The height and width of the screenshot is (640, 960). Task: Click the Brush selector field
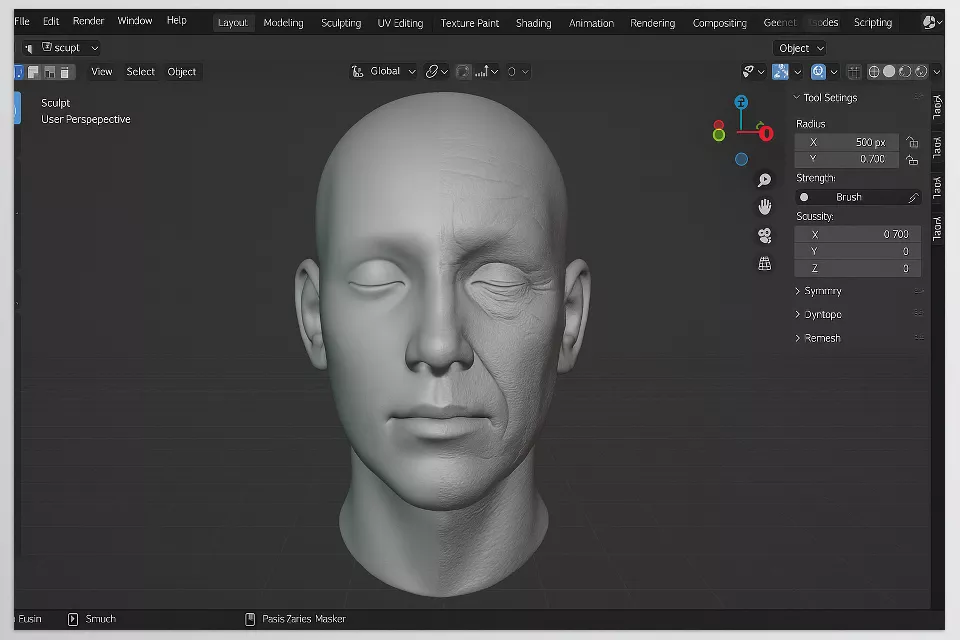click(x=857, y=197)
